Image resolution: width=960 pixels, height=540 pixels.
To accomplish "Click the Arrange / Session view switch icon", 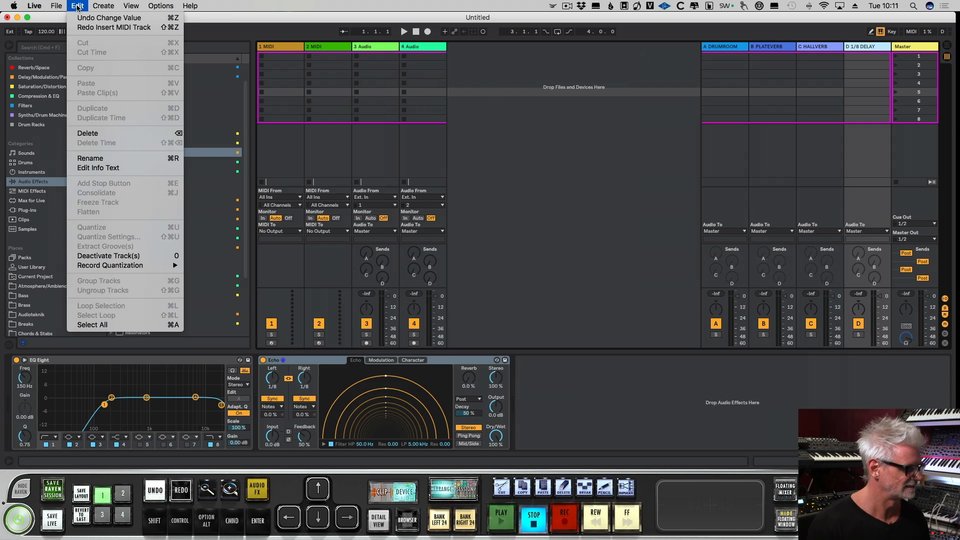I will pyautogui.click(x=453, y=490).
